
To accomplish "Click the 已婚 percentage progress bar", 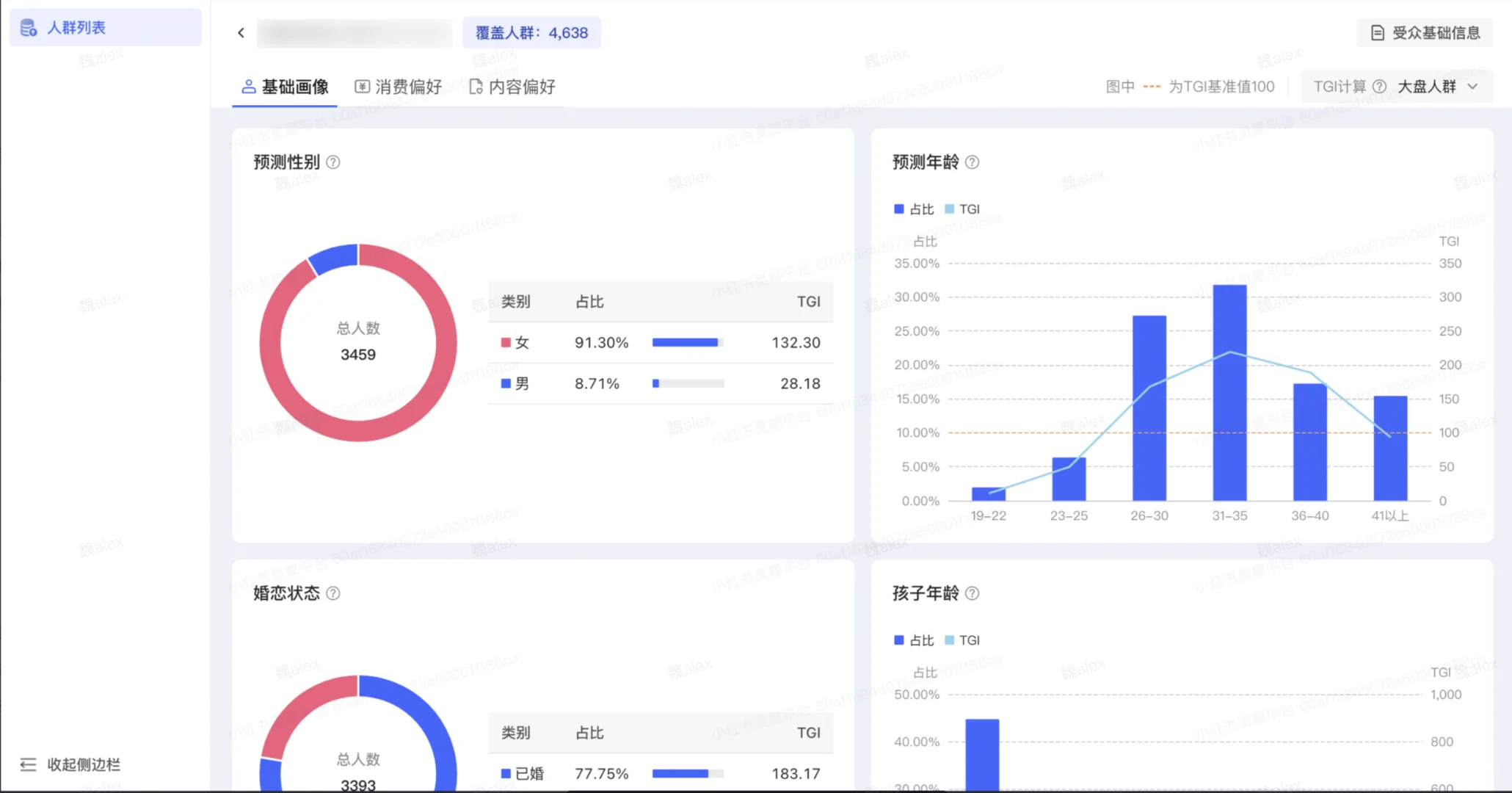I will [x=688, y=773].
